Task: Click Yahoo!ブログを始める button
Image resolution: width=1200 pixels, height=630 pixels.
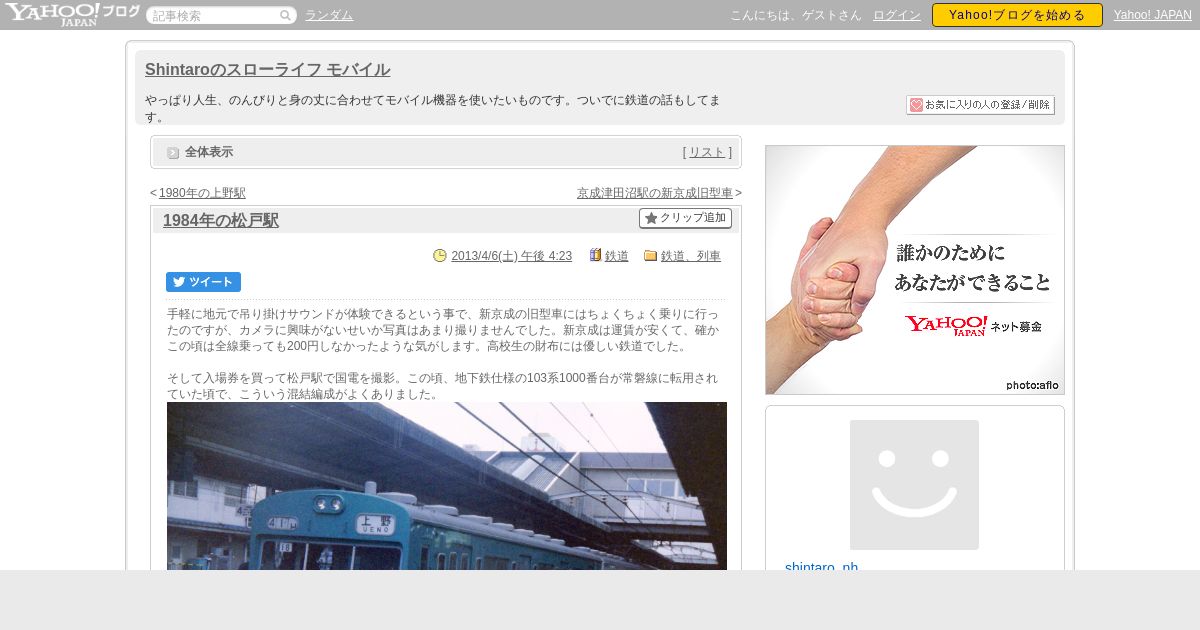Action: (1017, 15)
